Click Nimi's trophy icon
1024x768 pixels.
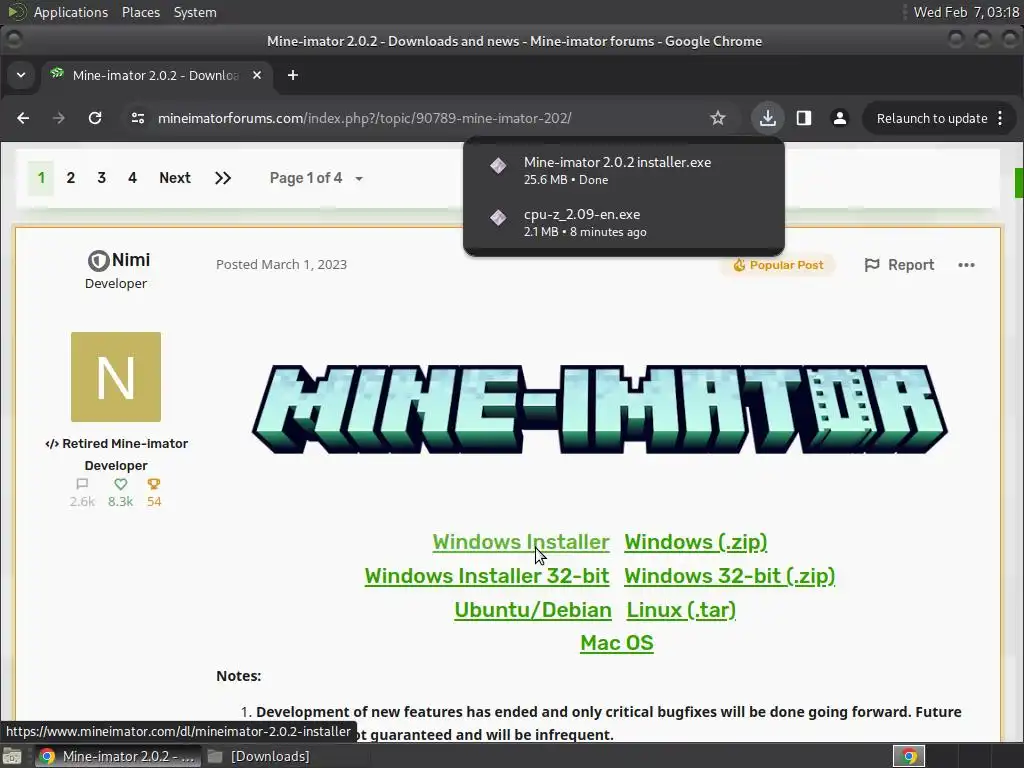[153, 484]
